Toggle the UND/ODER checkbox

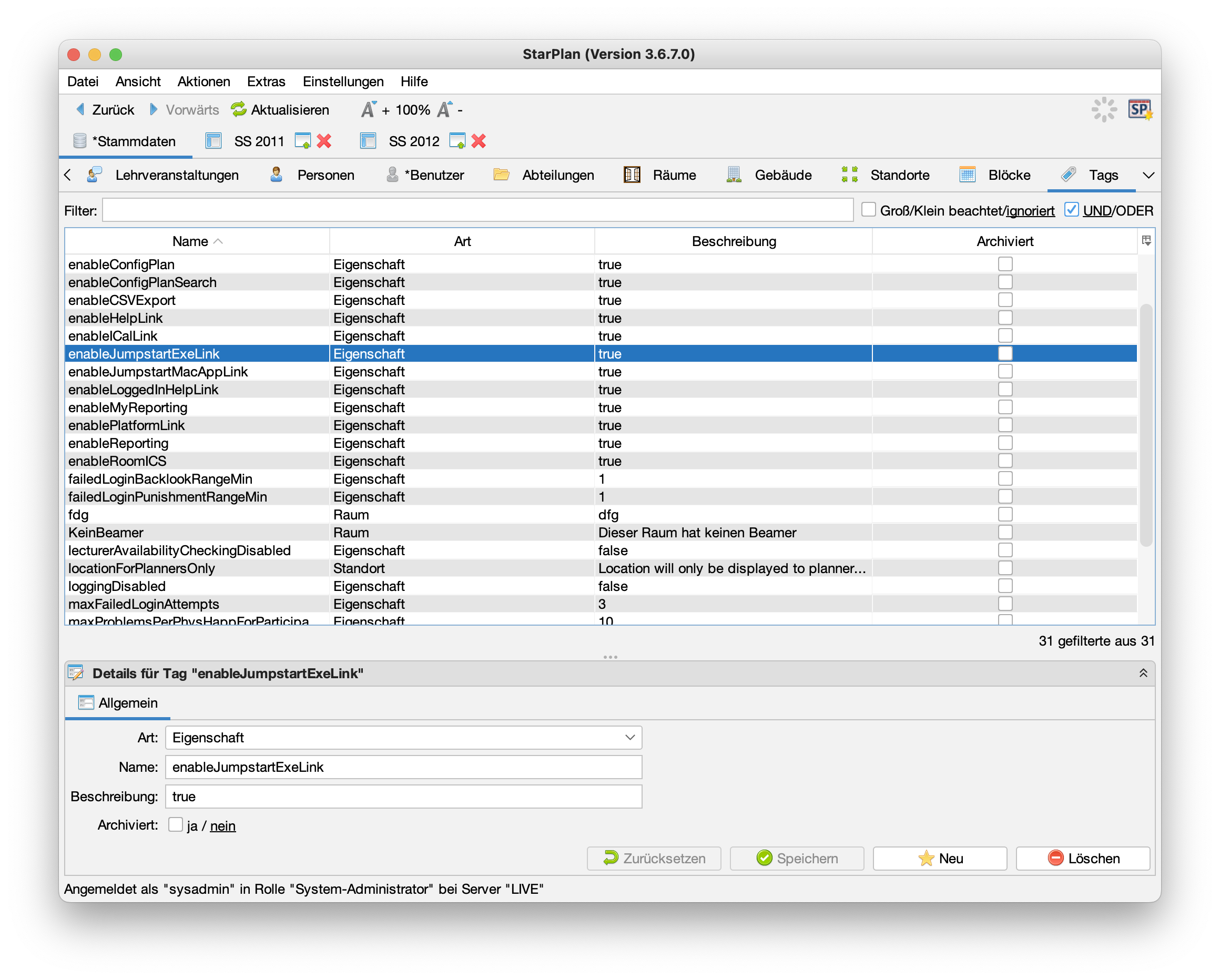(1071, 210)
